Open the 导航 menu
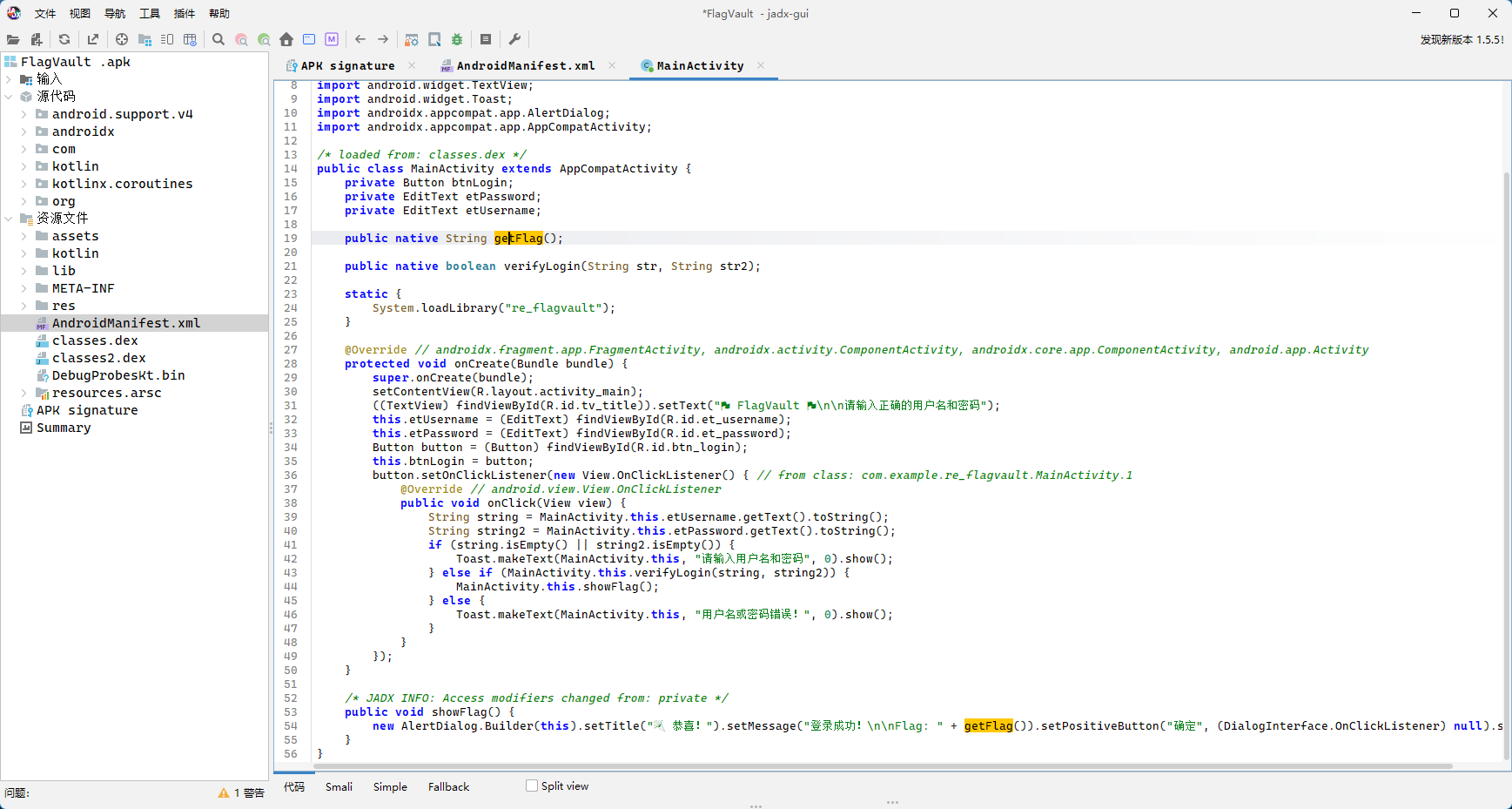Screen dimensions: 1512x809 (115, 13)
